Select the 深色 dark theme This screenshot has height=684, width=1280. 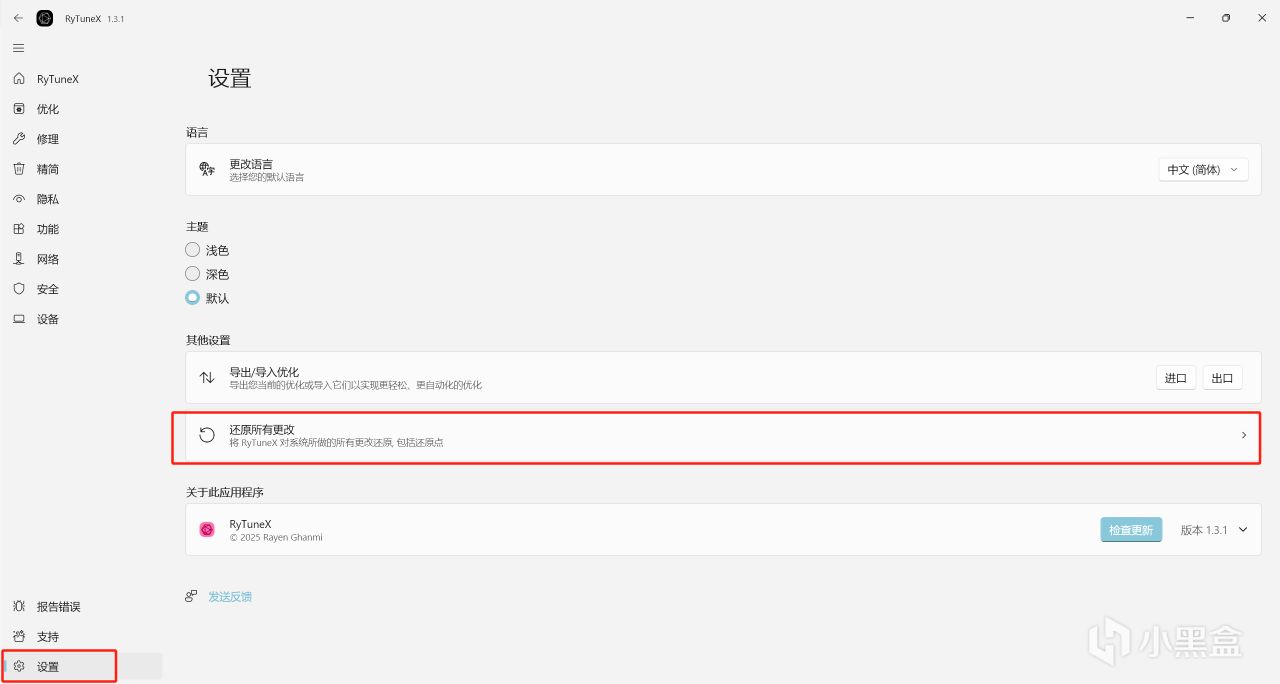pos(193,274)
